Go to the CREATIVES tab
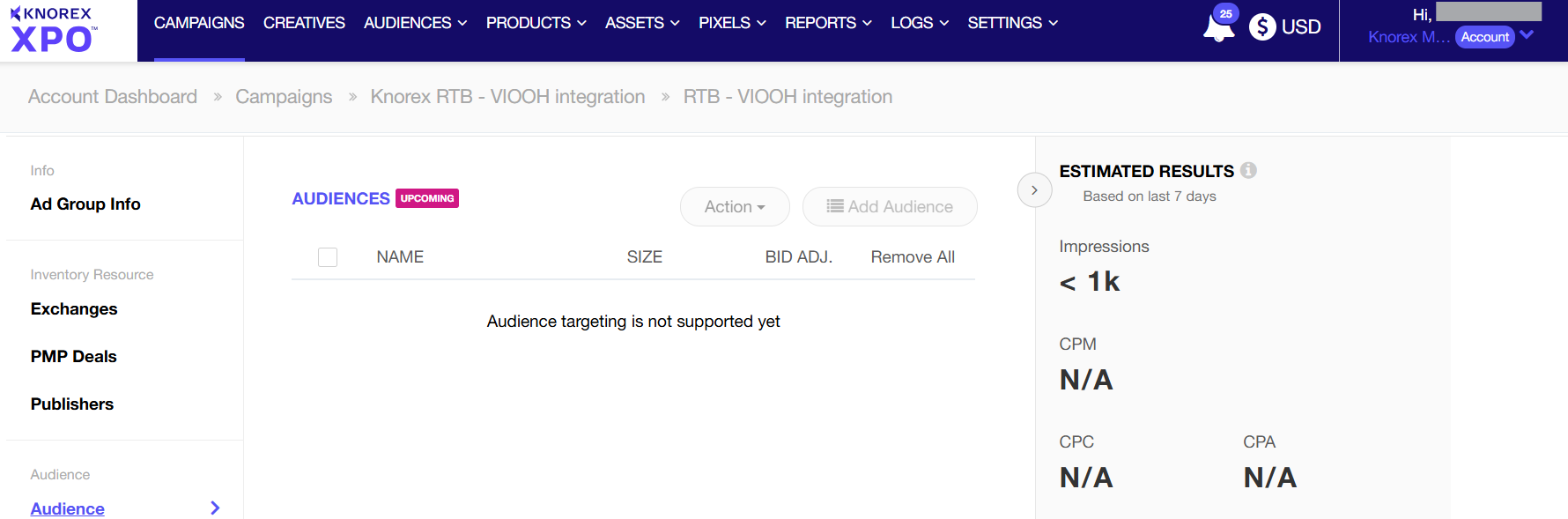Image resolution: width=1568 pixels, height=519 pixels. click(304, 23)
